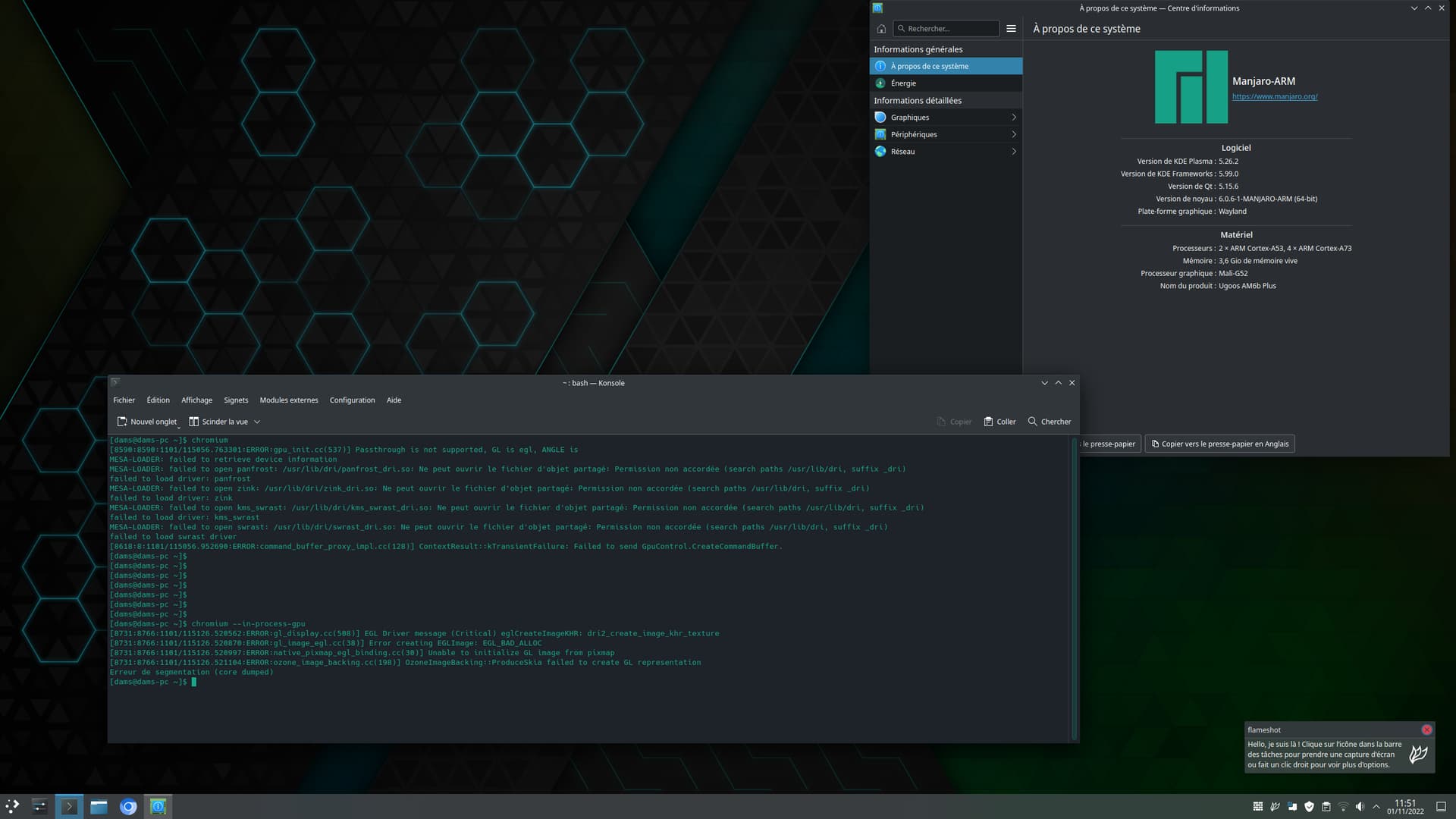Screen dimensions: 1456x819
Task: Open the hamburger menu in Info Center
Action: pos(1011,29)
